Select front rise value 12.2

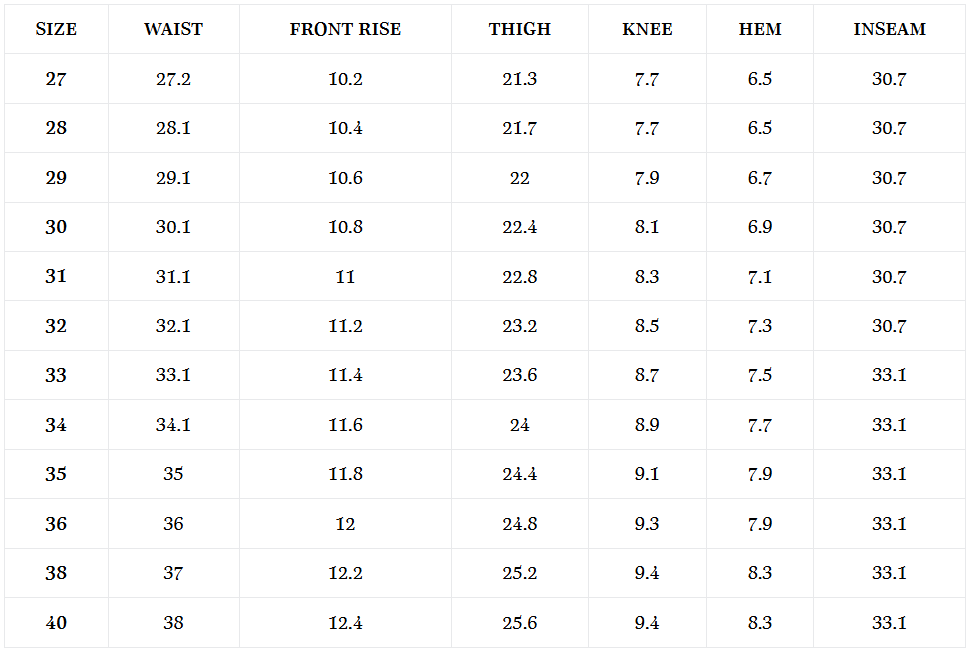345,573
